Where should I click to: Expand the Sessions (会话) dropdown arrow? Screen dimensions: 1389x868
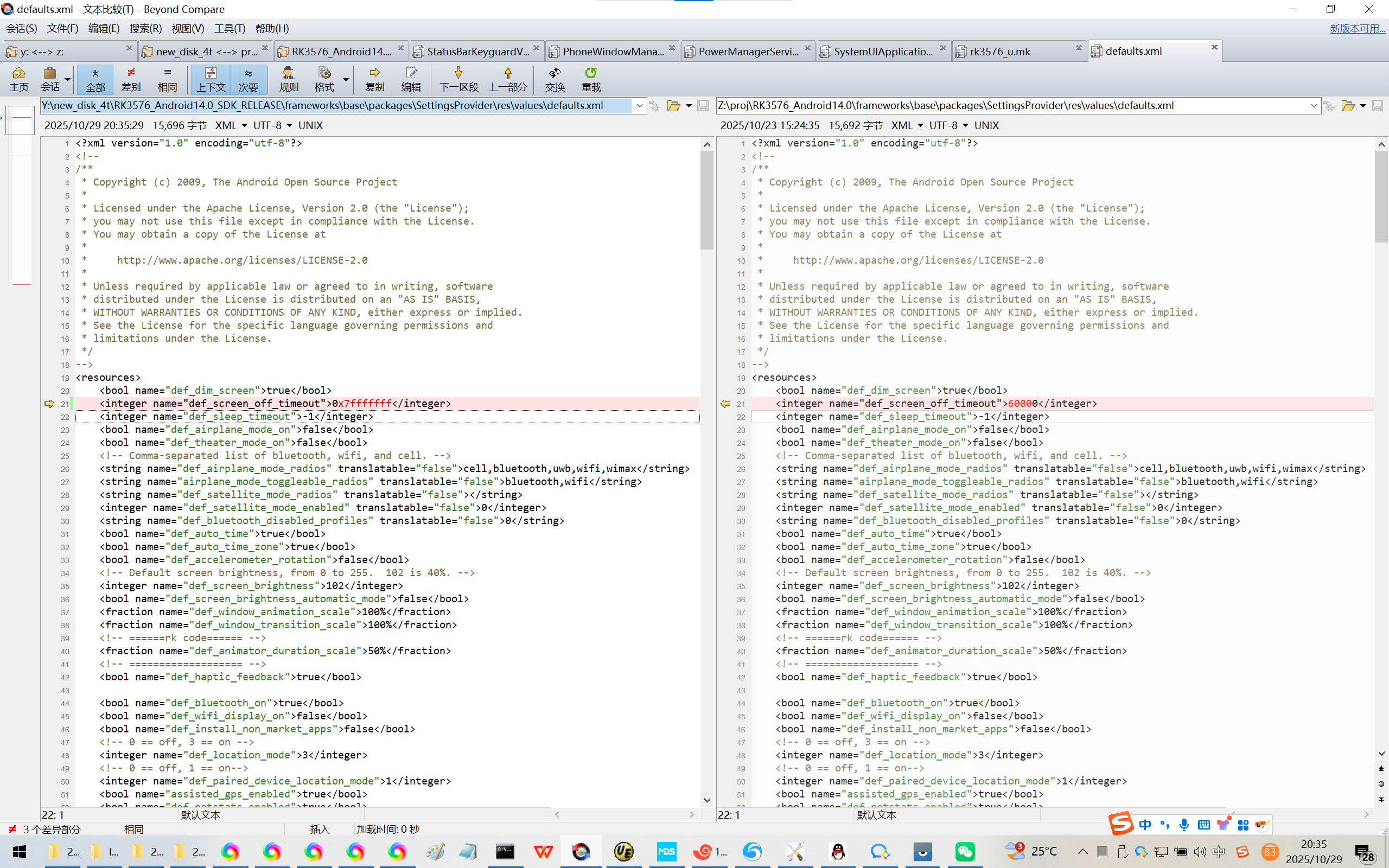[68, 79]
